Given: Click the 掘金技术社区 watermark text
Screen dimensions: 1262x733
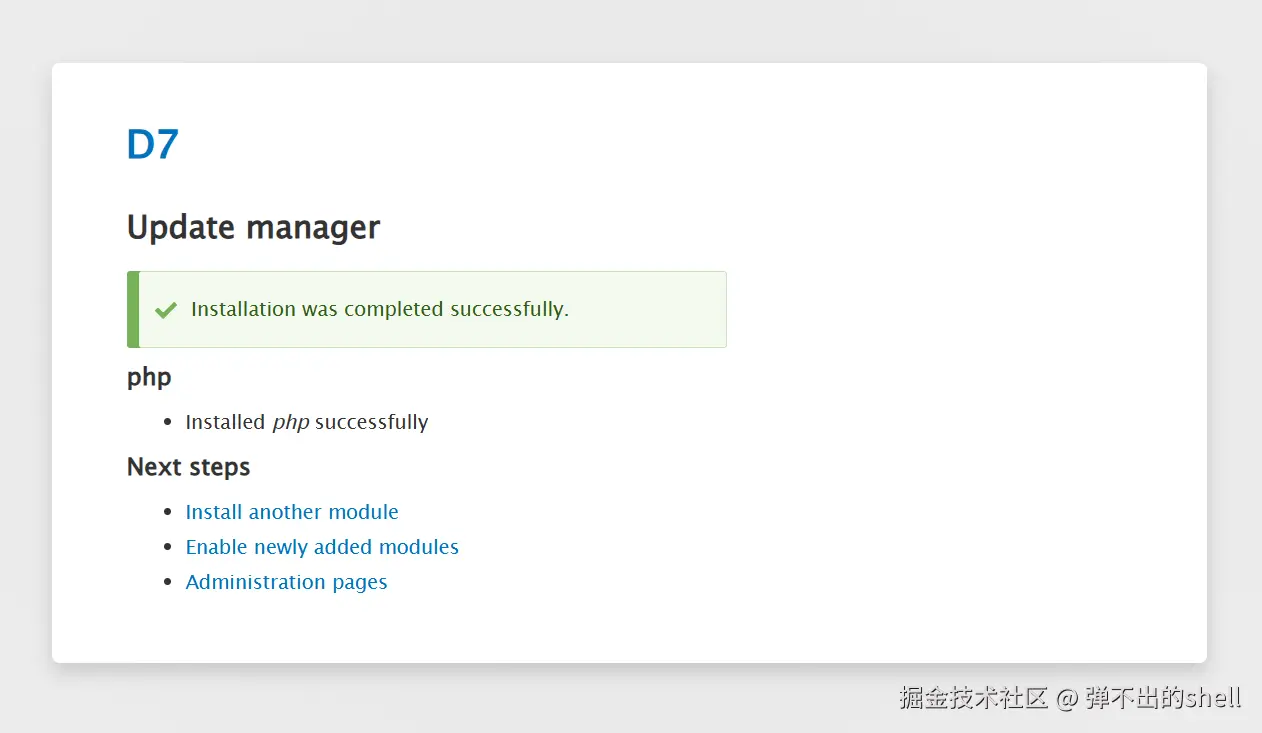Looking at the screenshot, I should 973,697.
